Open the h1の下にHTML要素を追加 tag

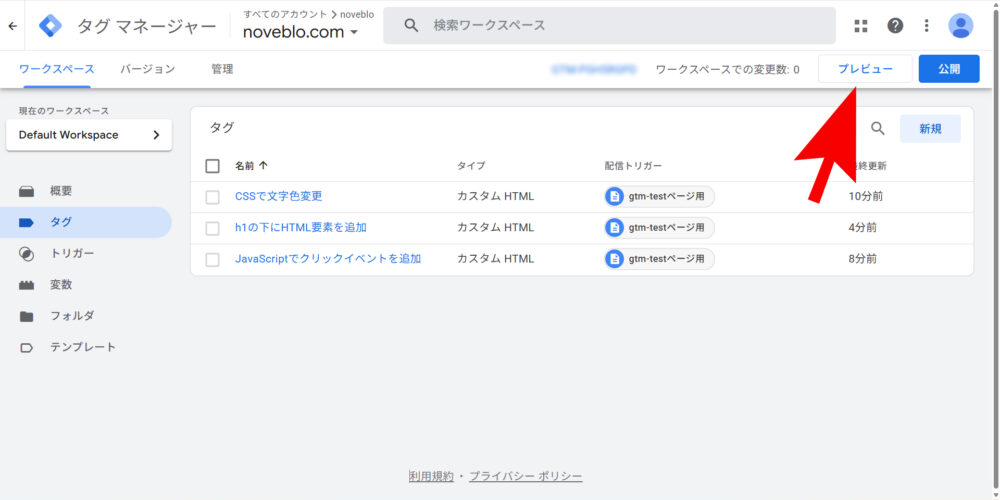[300, 228]
